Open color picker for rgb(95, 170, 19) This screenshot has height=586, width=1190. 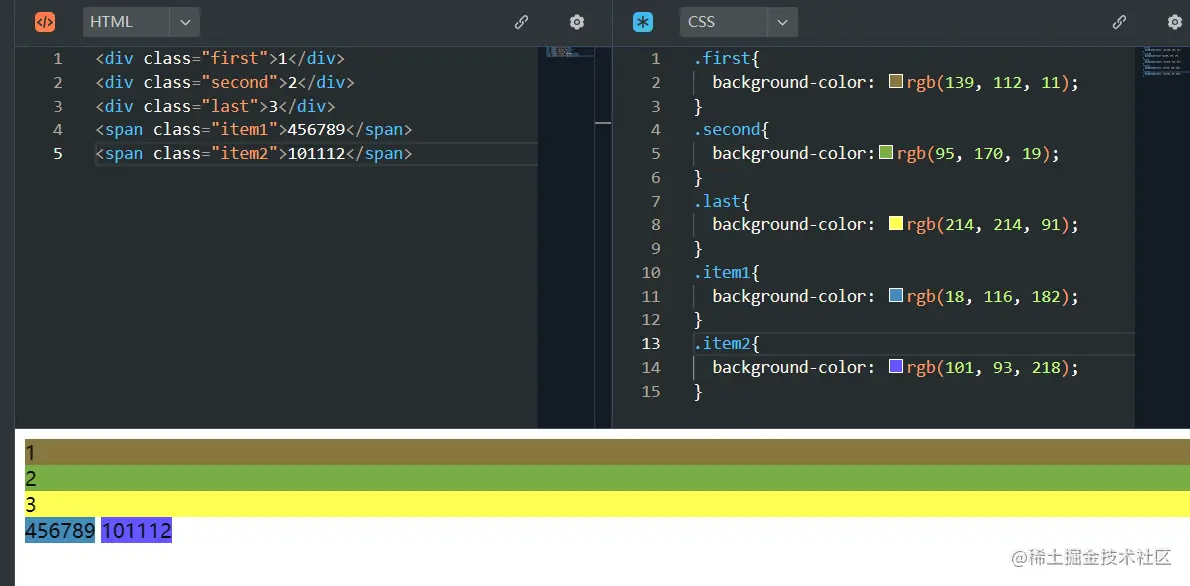(886, 153)
